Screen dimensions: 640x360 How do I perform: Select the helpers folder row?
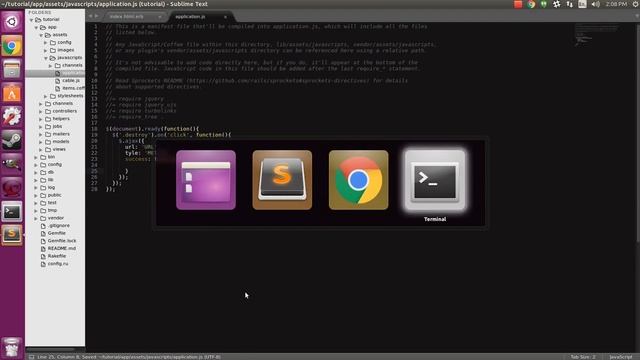(x=55, y=119)
